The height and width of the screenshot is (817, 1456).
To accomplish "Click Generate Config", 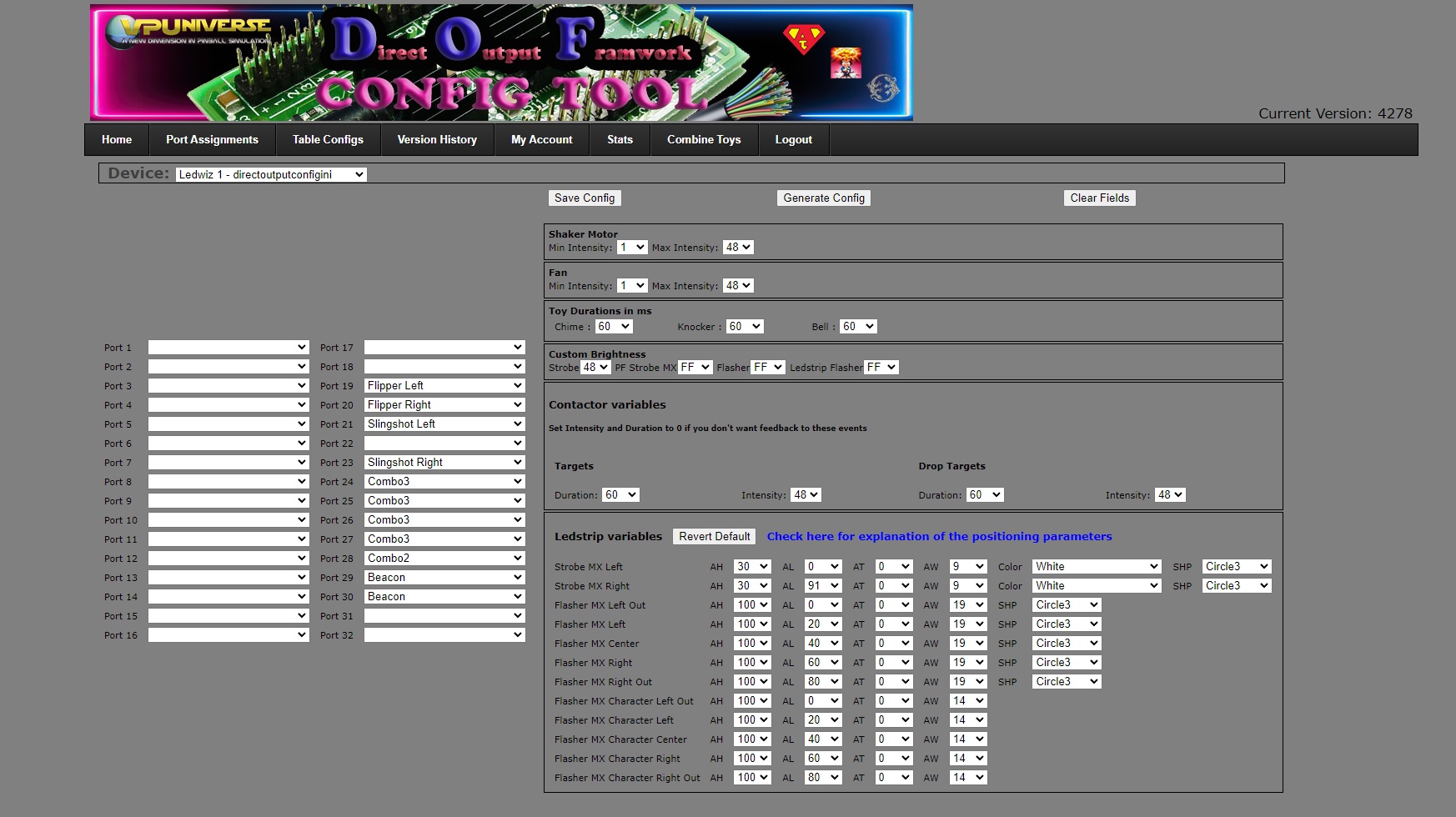I will (823, 198).
